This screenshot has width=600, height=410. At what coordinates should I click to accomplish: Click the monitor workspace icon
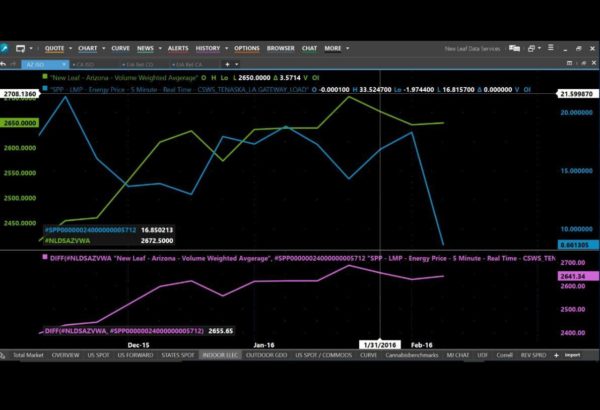[21, 48]
